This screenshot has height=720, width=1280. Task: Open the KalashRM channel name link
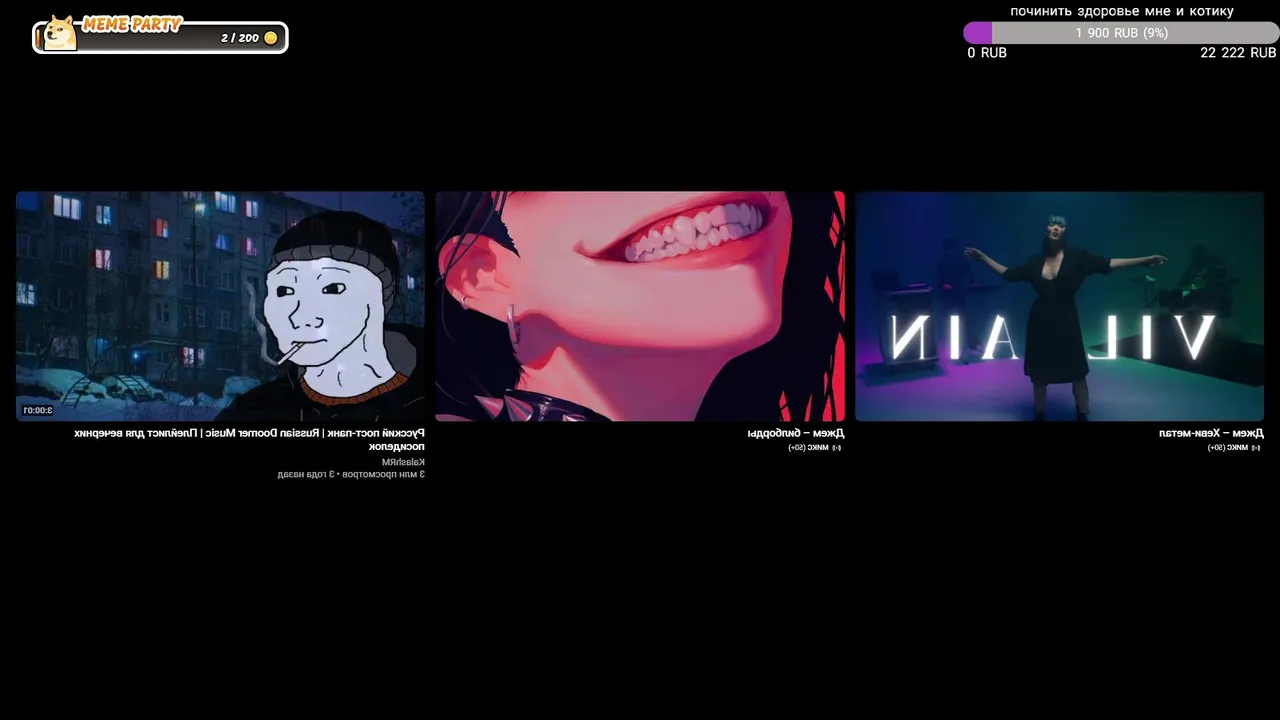click(x=403, y=462)
